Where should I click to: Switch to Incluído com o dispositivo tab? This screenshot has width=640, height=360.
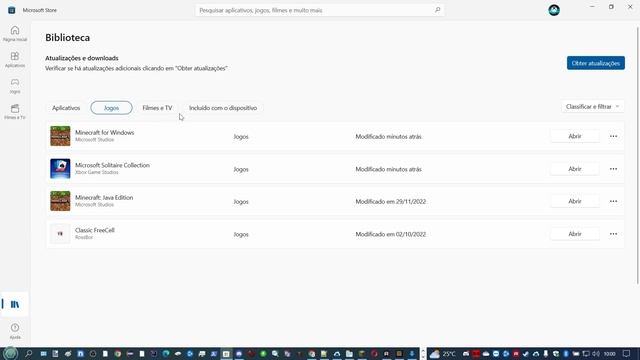223,108
